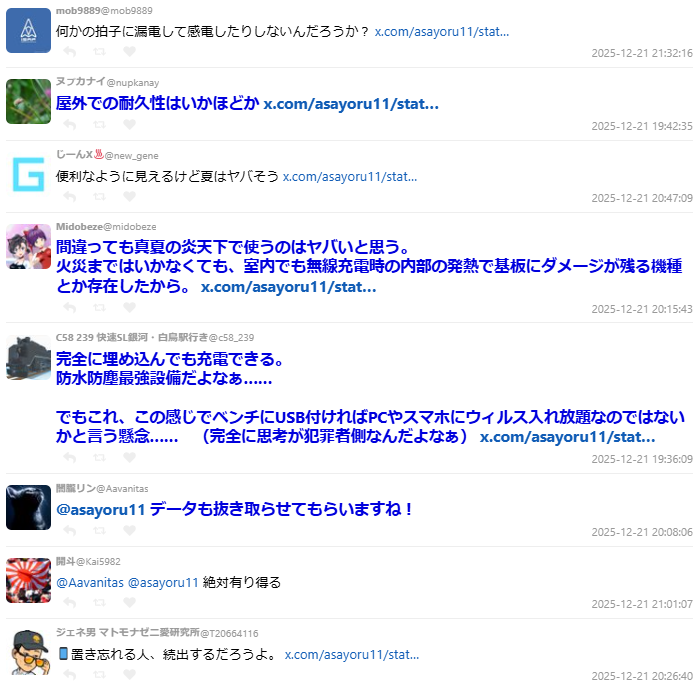Follow the @Aavanitas mention in Kai5982's reply
This screenshot has height=690, width=696.
(90, 582)
